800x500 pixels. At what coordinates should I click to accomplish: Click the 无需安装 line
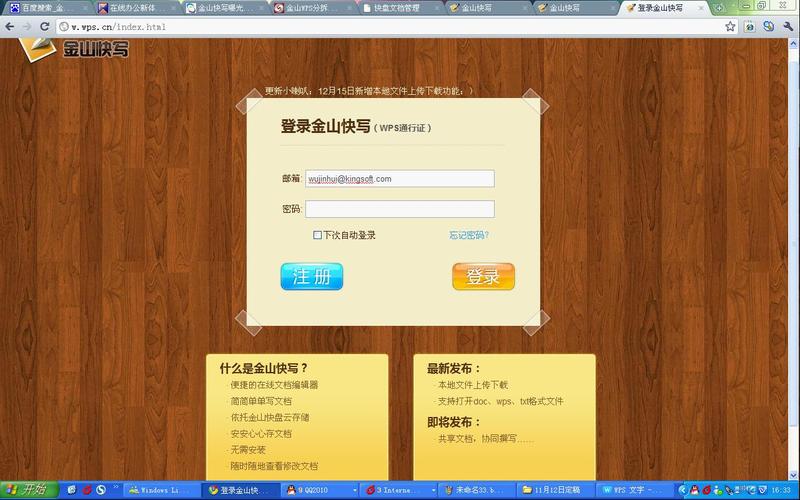pyautogui.click(x=248, y=449)
